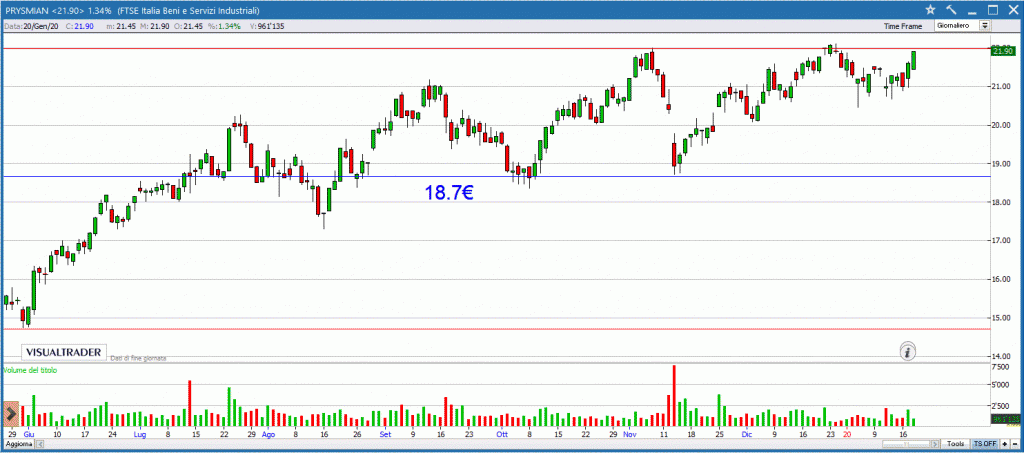This screenshot has height=453, width=1024.
Task: Click the 'Dati di fine giornata' note
Action: 138,358
